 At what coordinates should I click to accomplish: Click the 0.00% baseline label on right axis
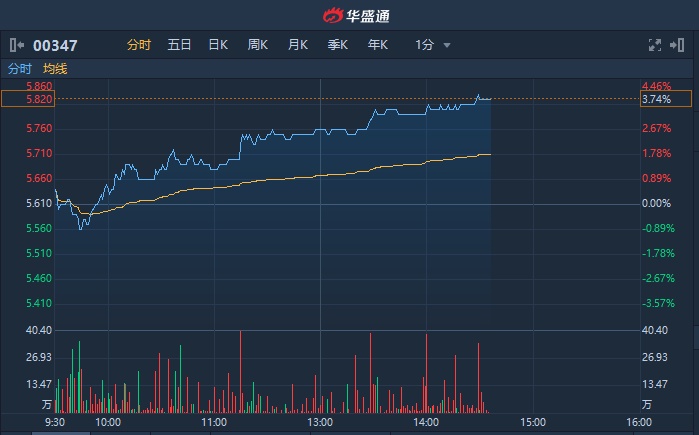pos(656,204)
